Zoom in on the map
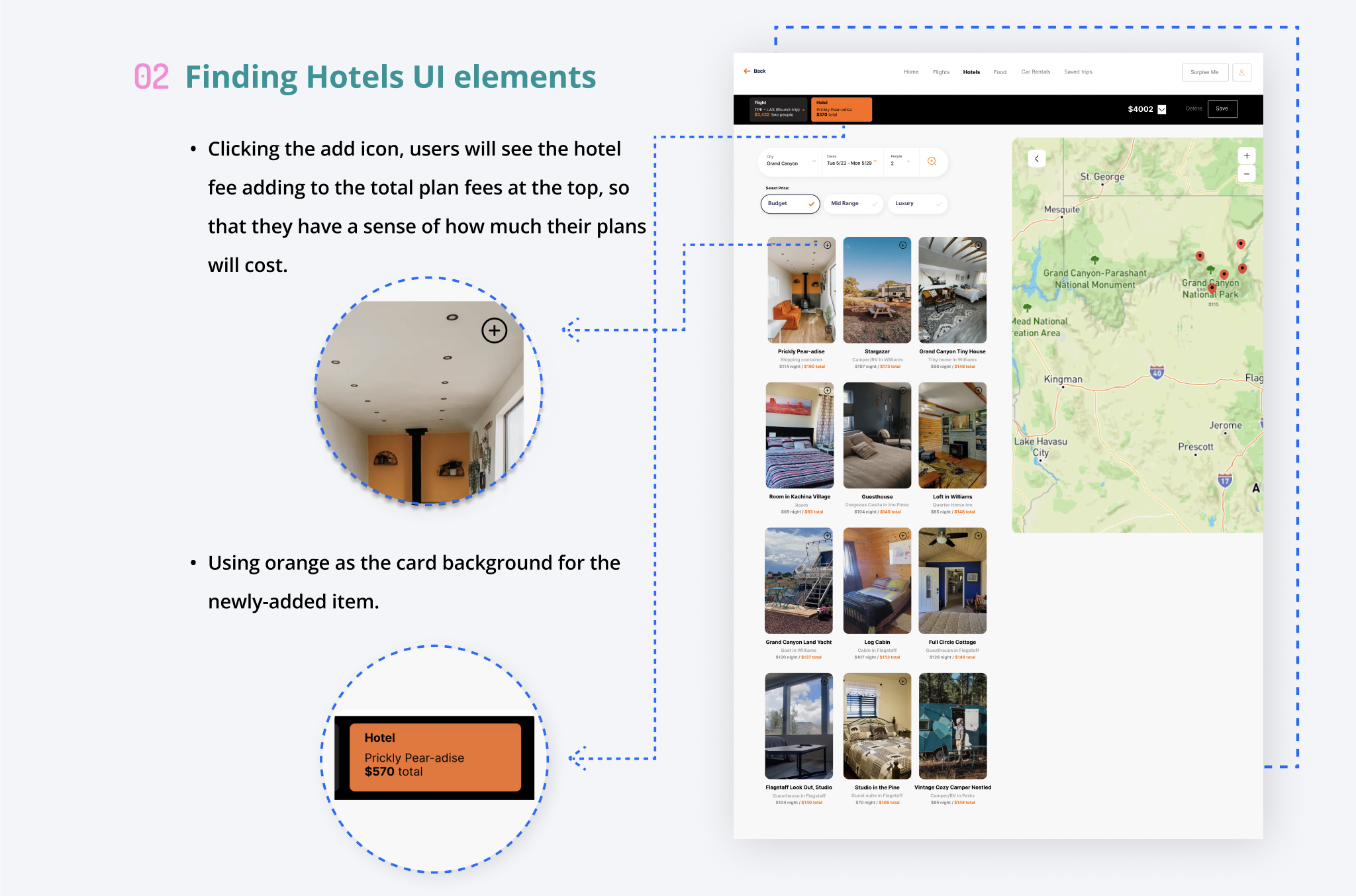 point(1246,156)
